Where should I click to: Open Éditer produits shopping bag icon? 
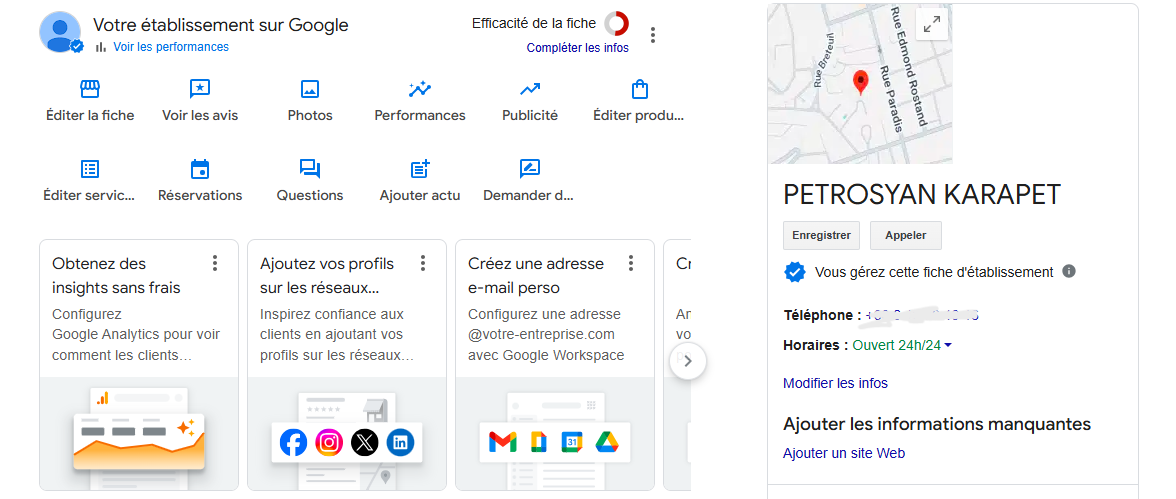pyautogui.click(x=640, y=89)
